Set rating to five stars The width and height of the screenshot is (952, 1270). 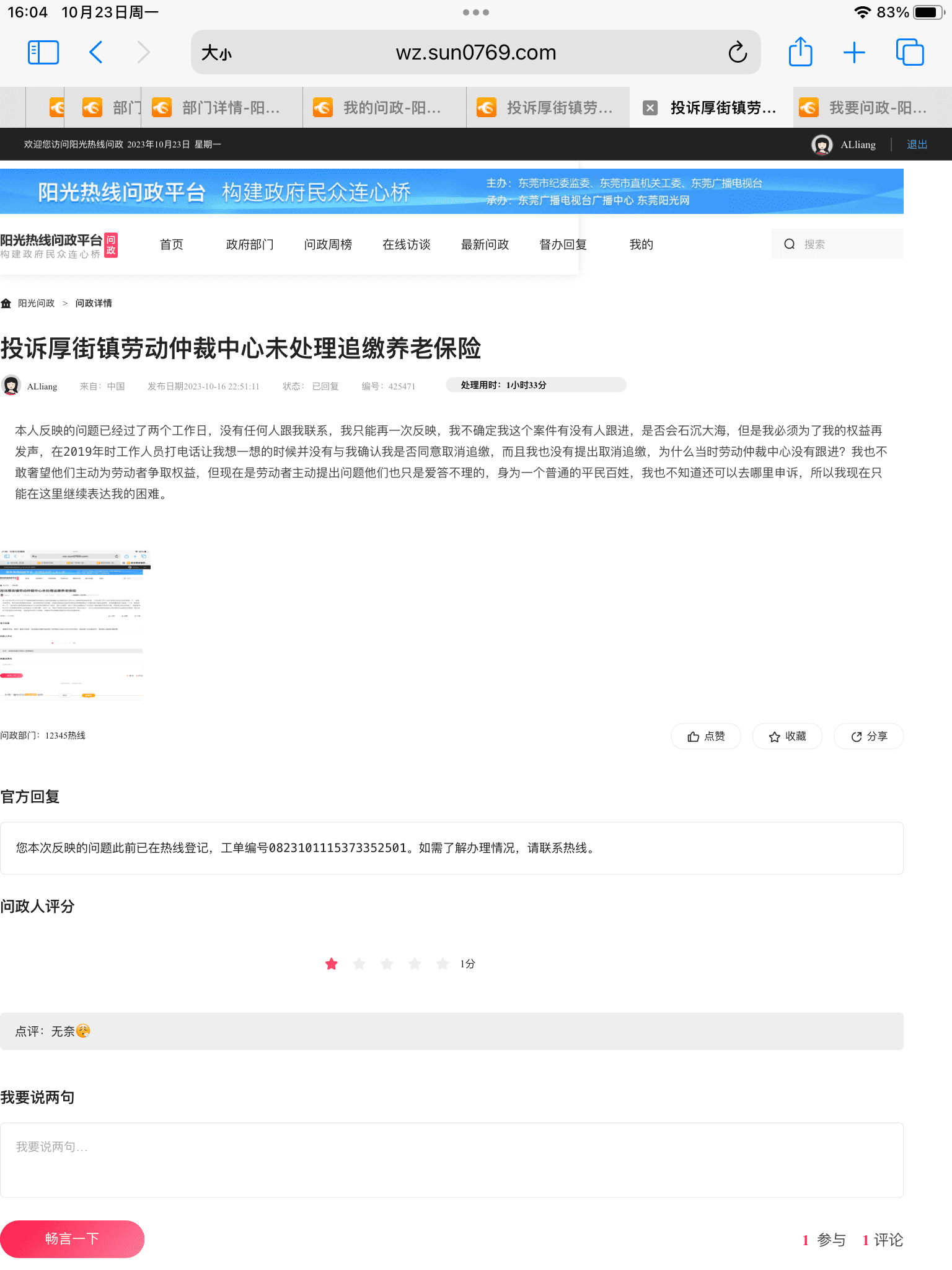(x=443, y=964)
